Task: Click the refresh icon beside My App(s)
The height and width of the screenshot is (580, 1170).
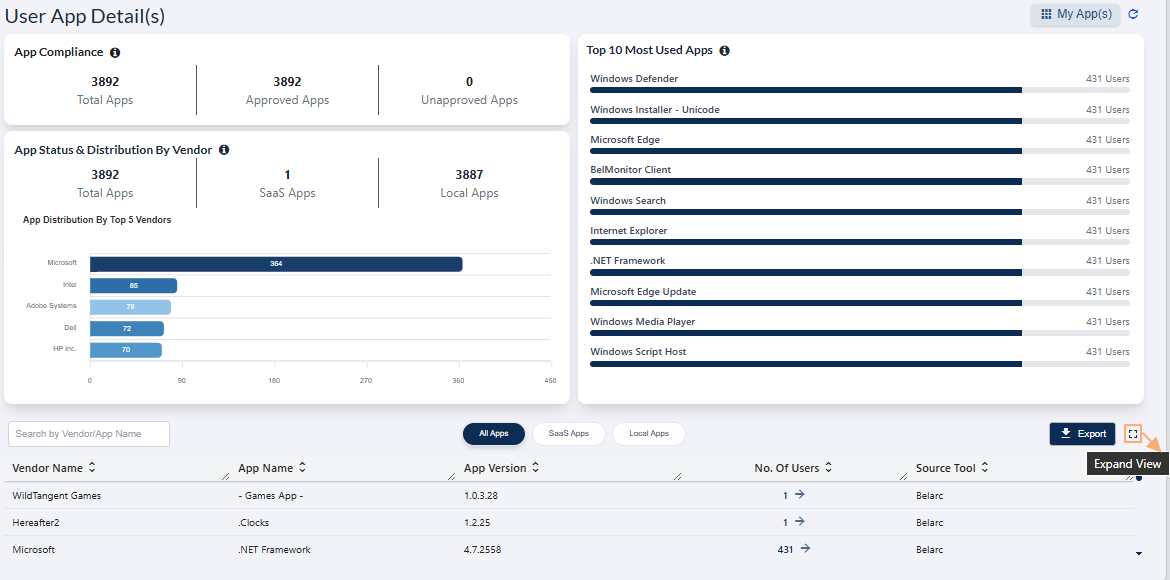Action: pos(1133,14)
